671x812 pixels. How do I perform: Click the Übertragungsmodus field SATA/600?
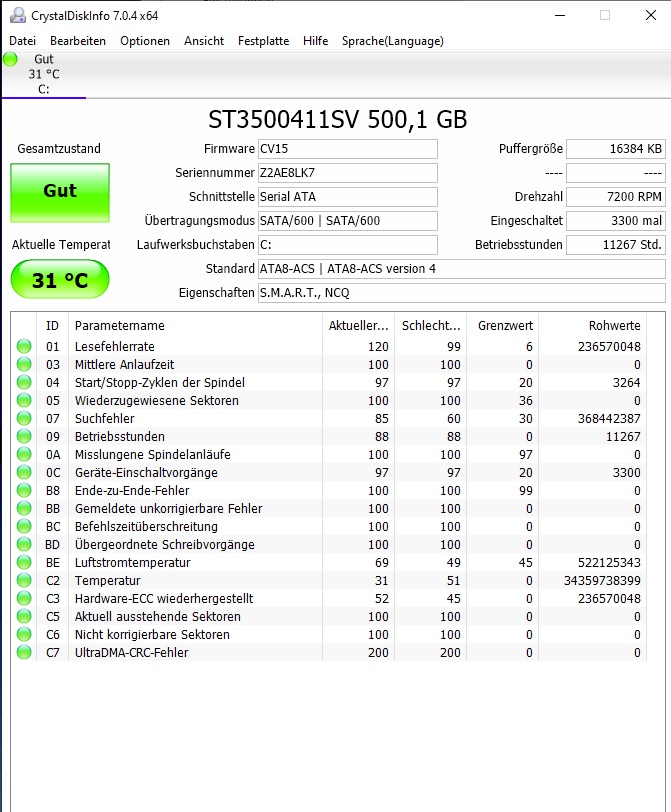348,221
